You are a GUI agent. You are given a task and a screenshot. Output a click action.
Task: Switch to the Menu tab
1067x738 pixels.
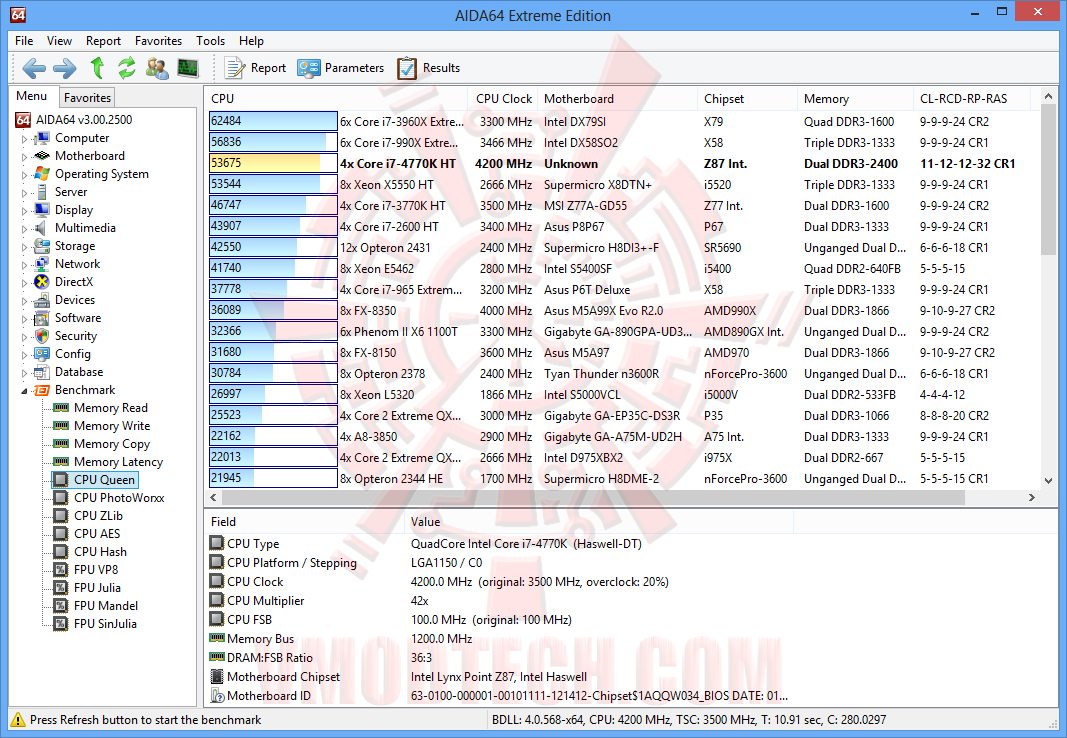(x=32, y=96)
